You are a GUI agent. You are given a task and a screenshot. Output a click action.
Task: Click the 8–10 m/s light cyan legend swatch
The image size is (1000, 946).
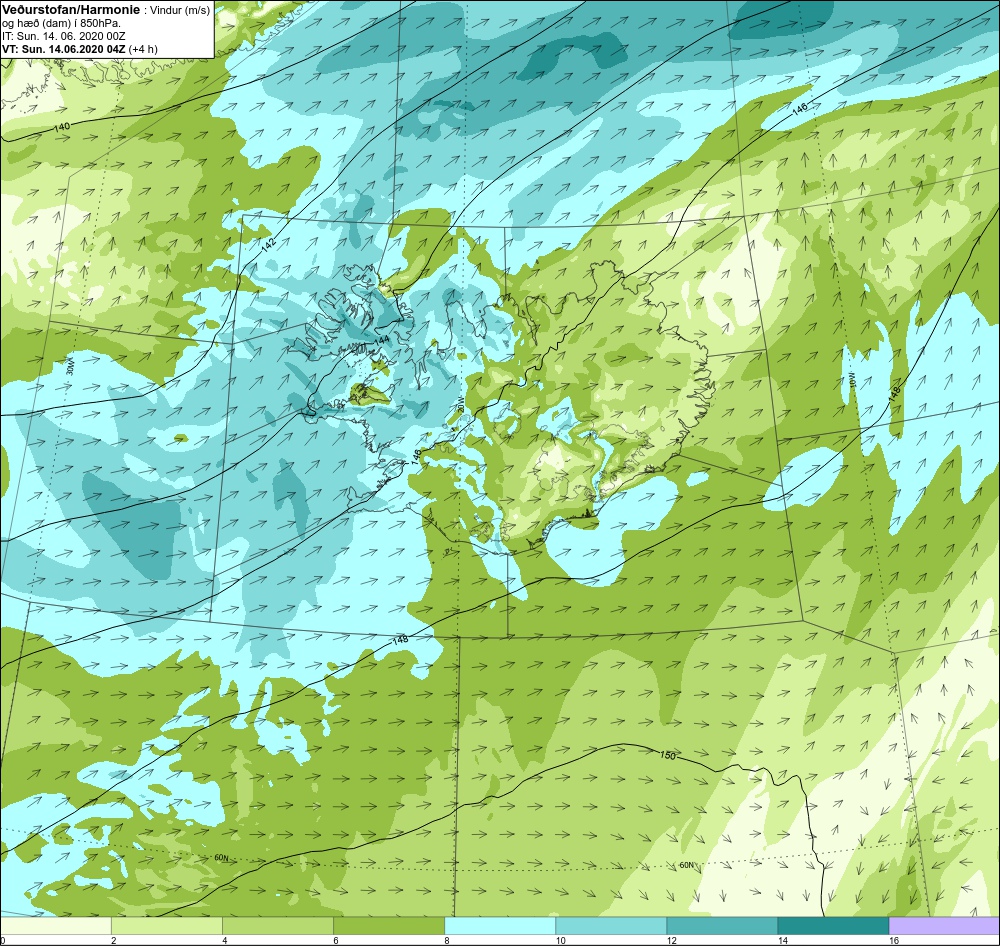click(x=500, y=926)
